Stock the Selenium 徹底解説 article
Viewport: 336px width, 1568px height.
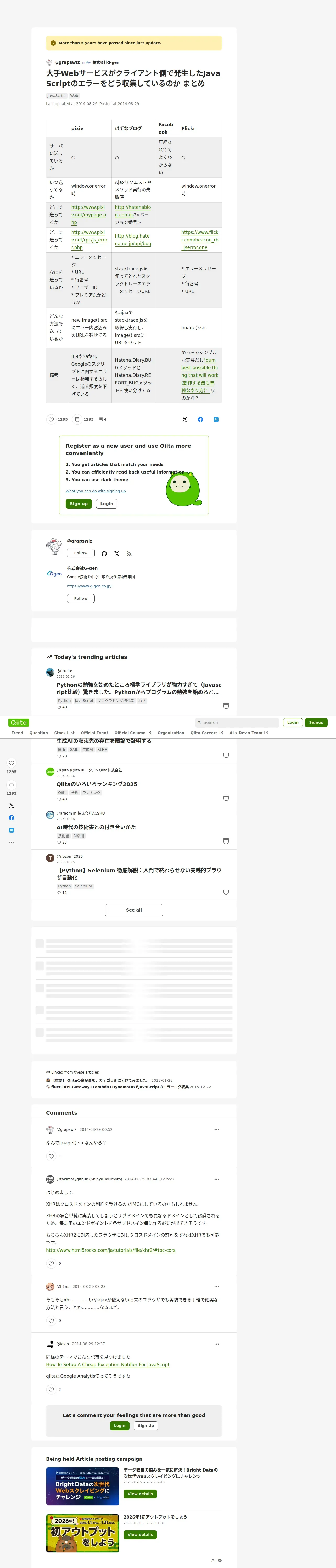click(226, 892)
